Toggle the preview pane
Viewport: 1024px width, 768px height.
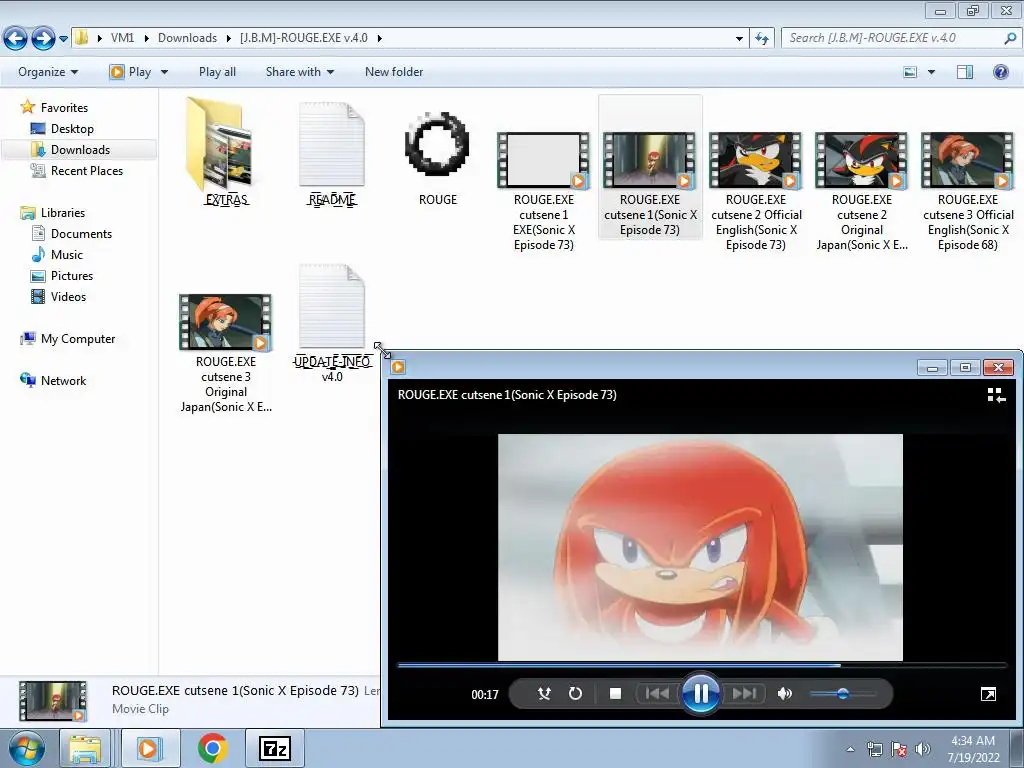965,72
